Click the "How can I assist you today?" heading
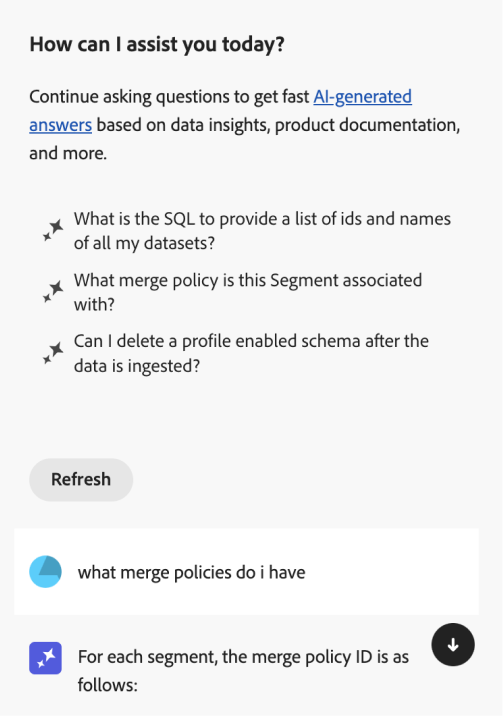 (x=157, y=45)
